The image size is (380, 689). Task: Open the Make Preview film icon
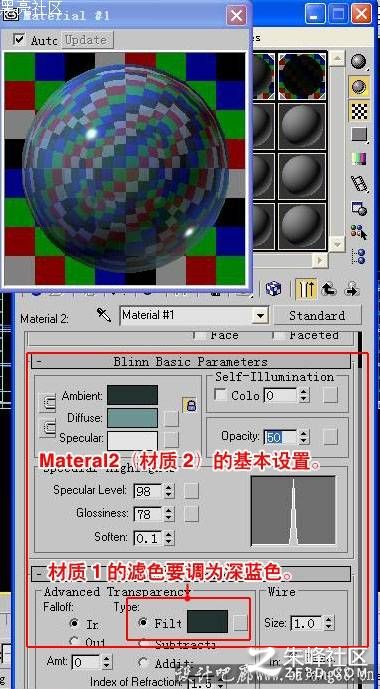coord(359,183)
